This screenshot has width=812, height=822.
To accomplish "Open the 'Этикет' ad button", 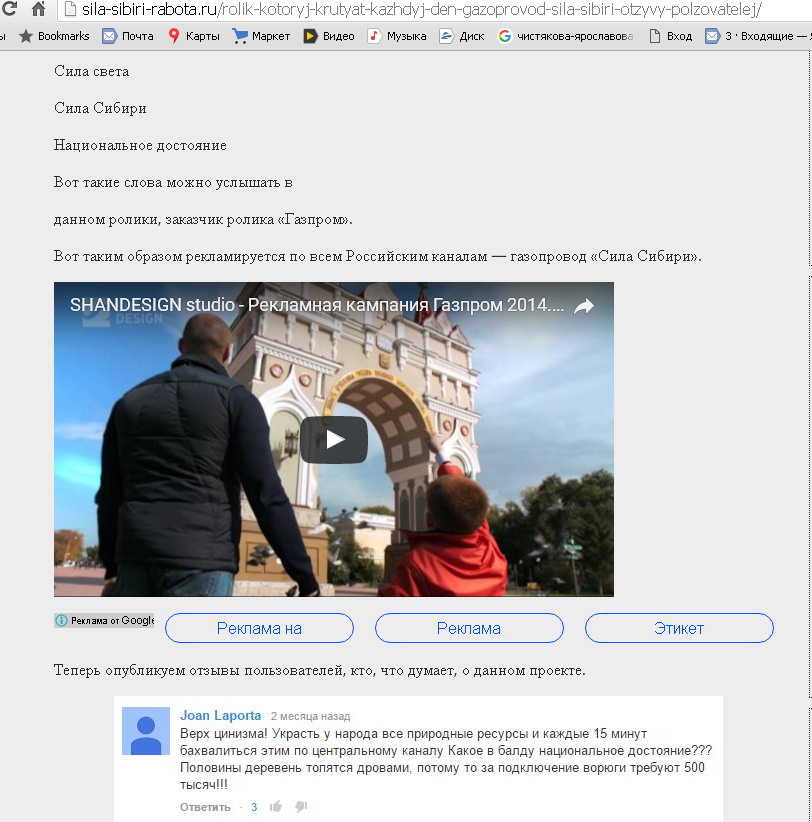I will [x=679, y=628].
